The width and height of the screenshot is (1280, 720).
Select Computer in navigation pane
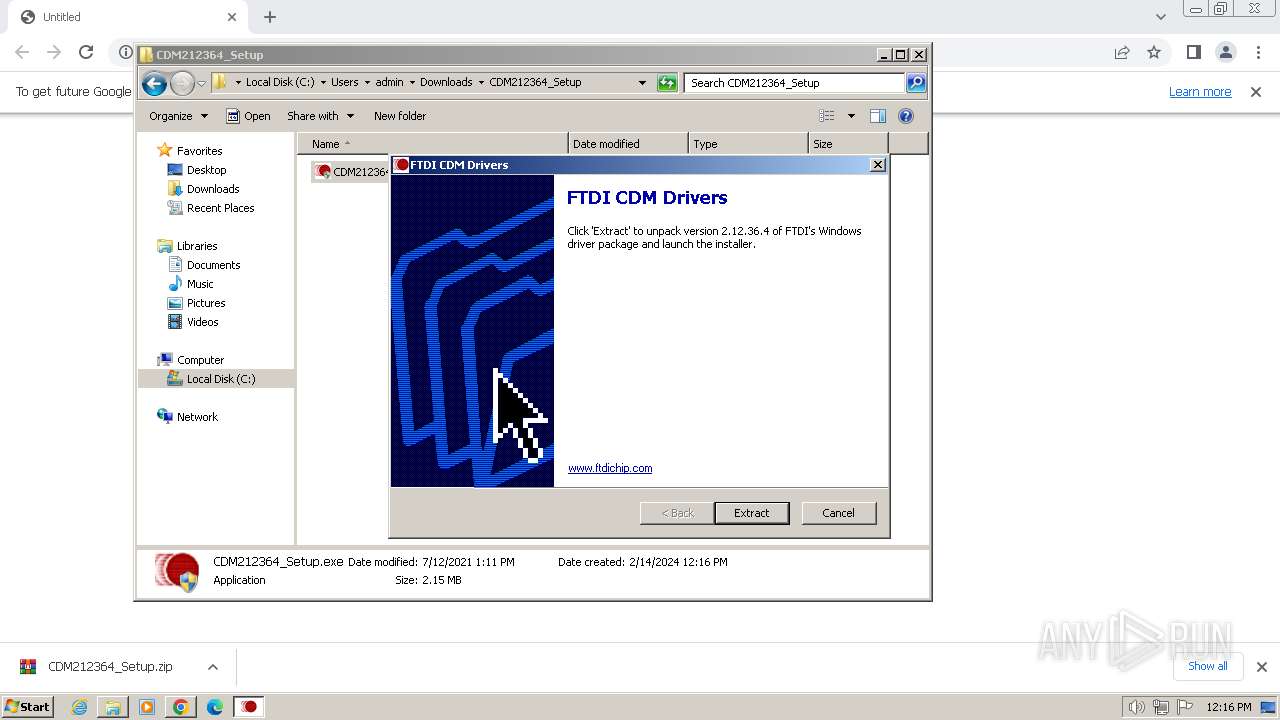pyautogui.click(x=200, y=360)
